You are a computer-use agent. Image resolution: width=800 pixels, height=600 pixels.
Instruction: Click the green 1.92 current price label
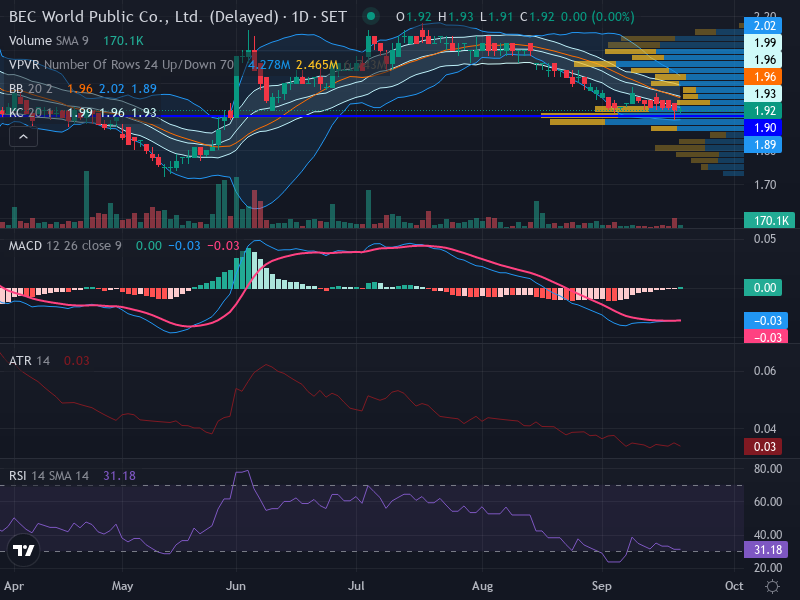coord(765,111)
